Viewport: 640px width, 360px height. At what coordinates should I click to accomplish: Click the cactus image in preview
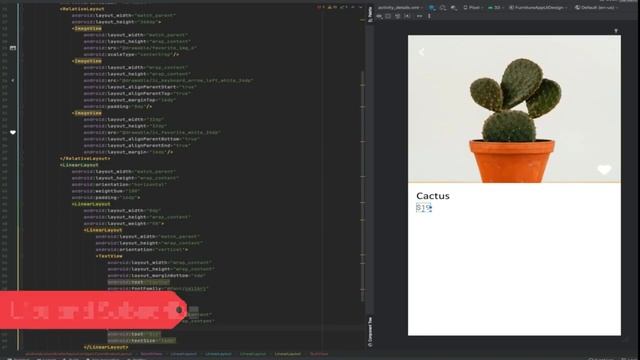tap(514, 109)
